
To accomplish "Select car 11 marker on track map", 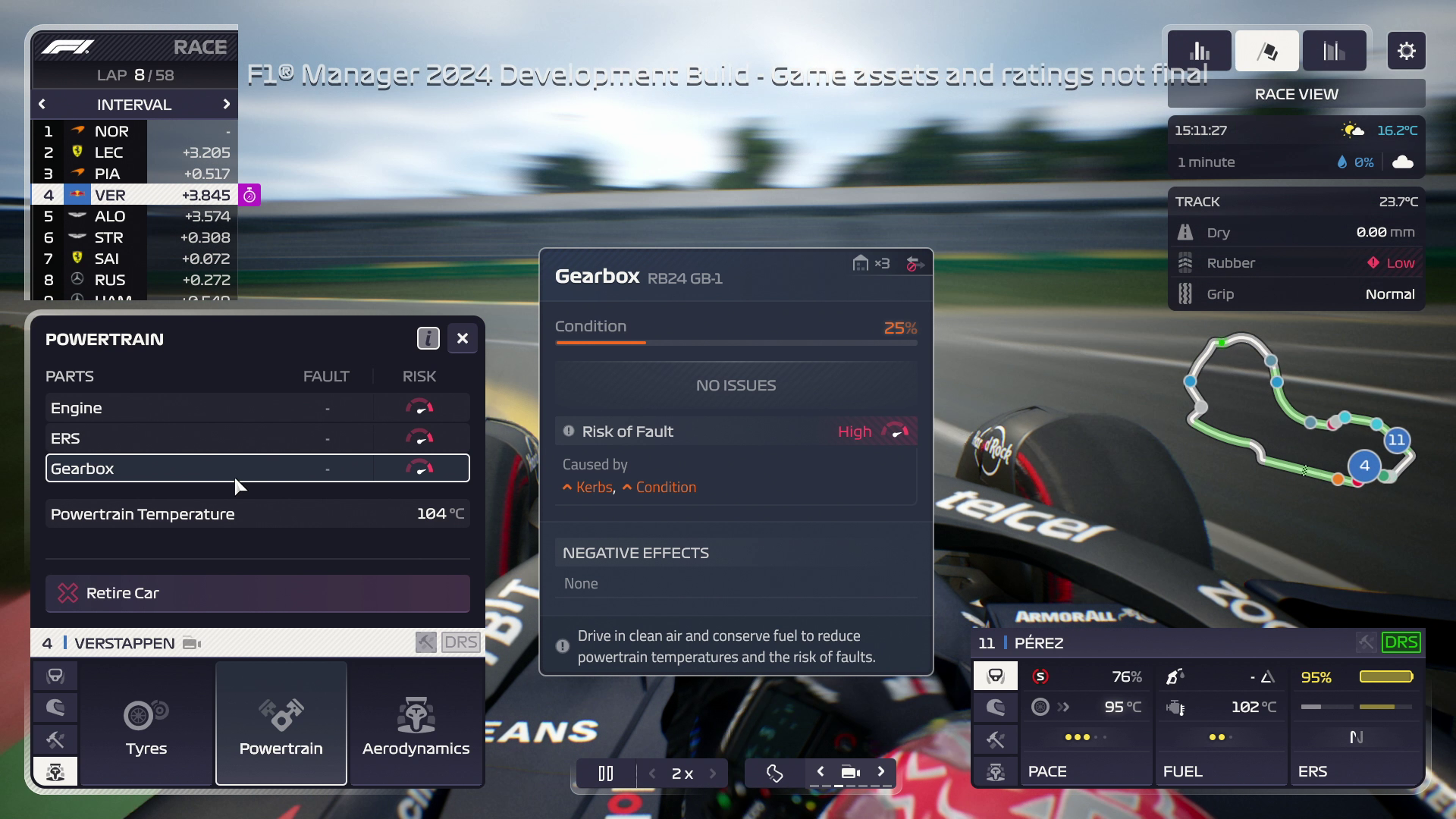I will tap(1396, 440).
